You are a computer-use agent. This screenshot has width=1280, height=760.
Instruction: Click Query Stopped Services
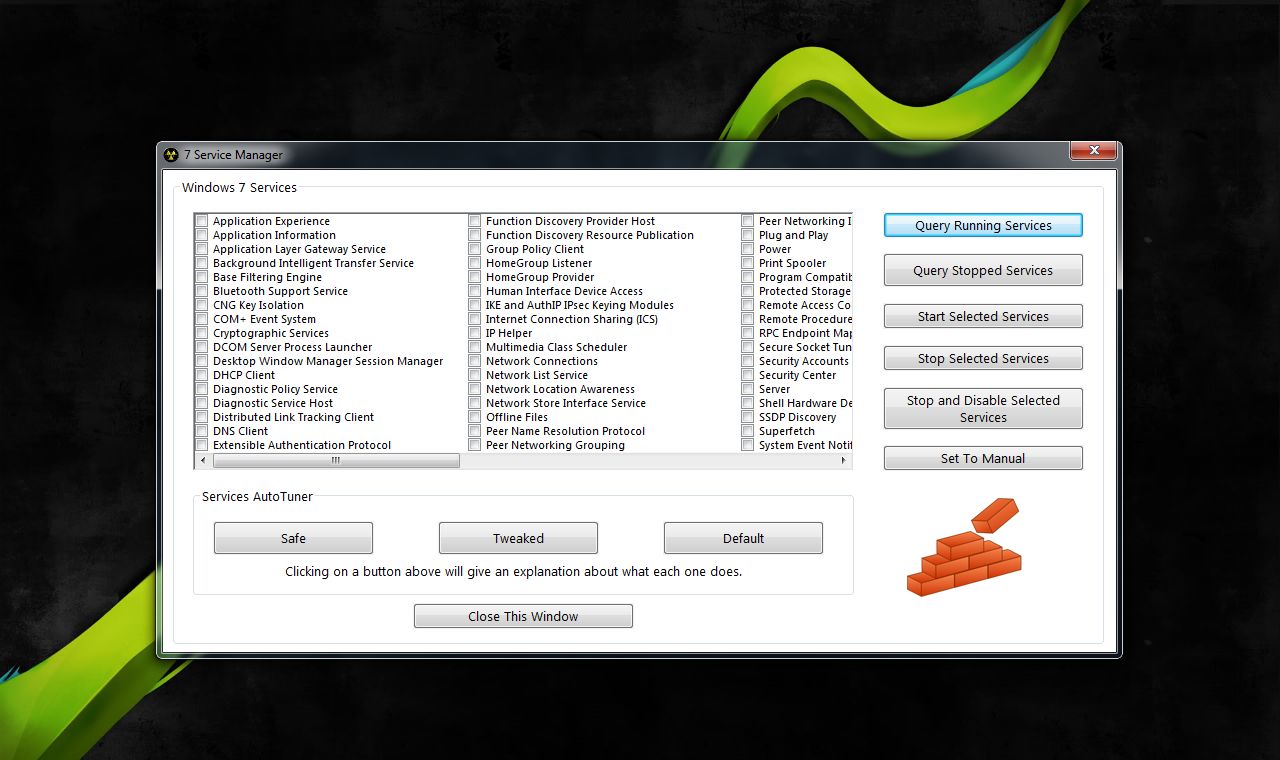[x=983, y=270]
